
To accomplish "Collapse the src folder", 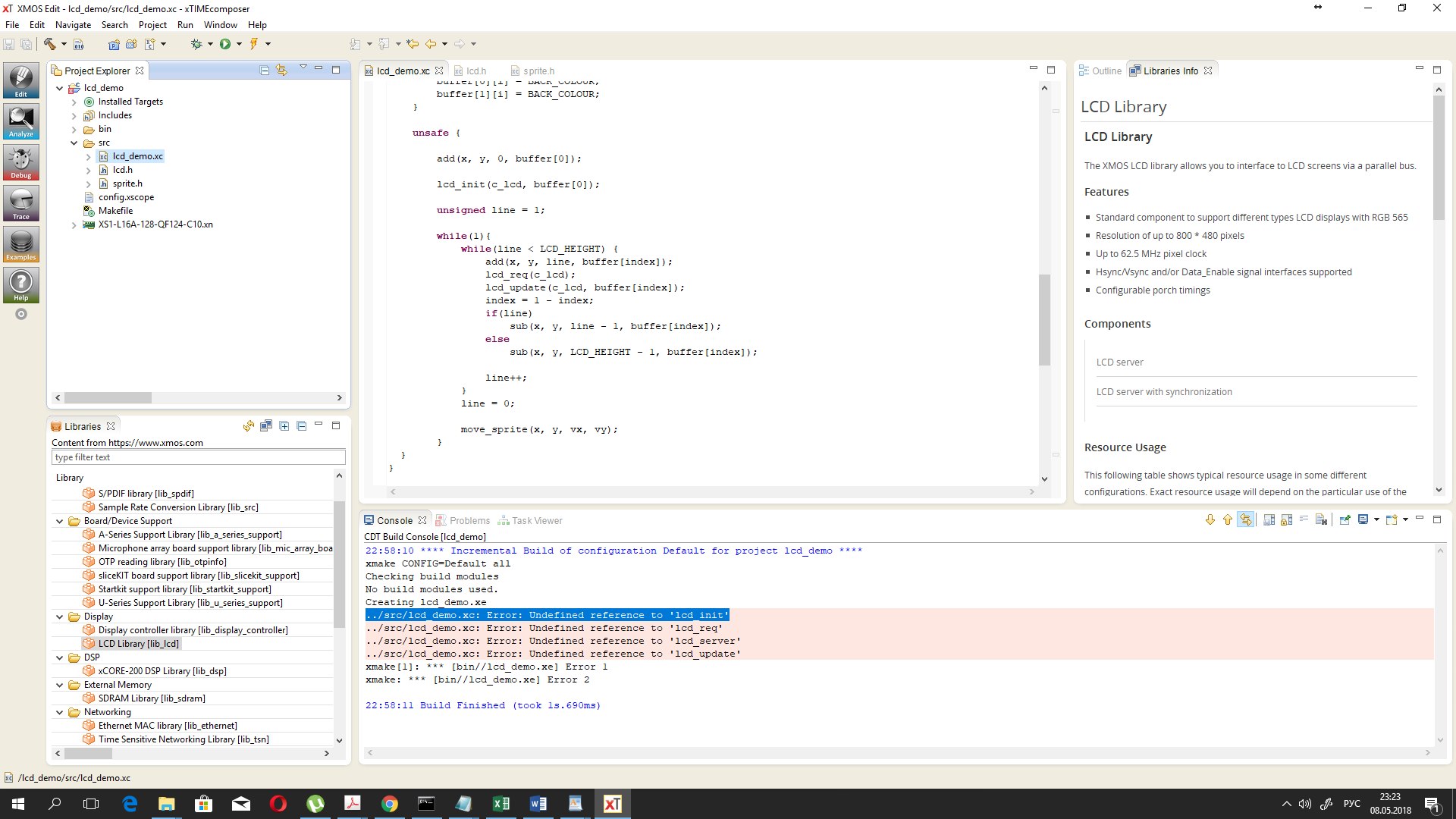I will [x=74, y=143].
